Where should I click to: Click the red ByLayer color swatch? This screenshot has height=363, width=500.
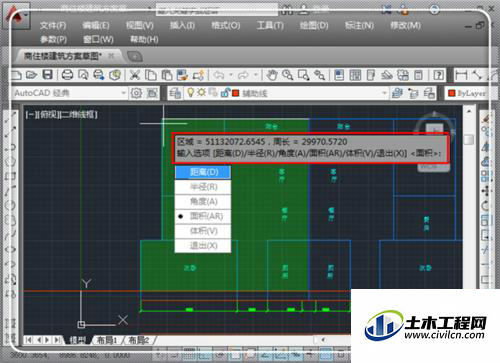(452, 94)
